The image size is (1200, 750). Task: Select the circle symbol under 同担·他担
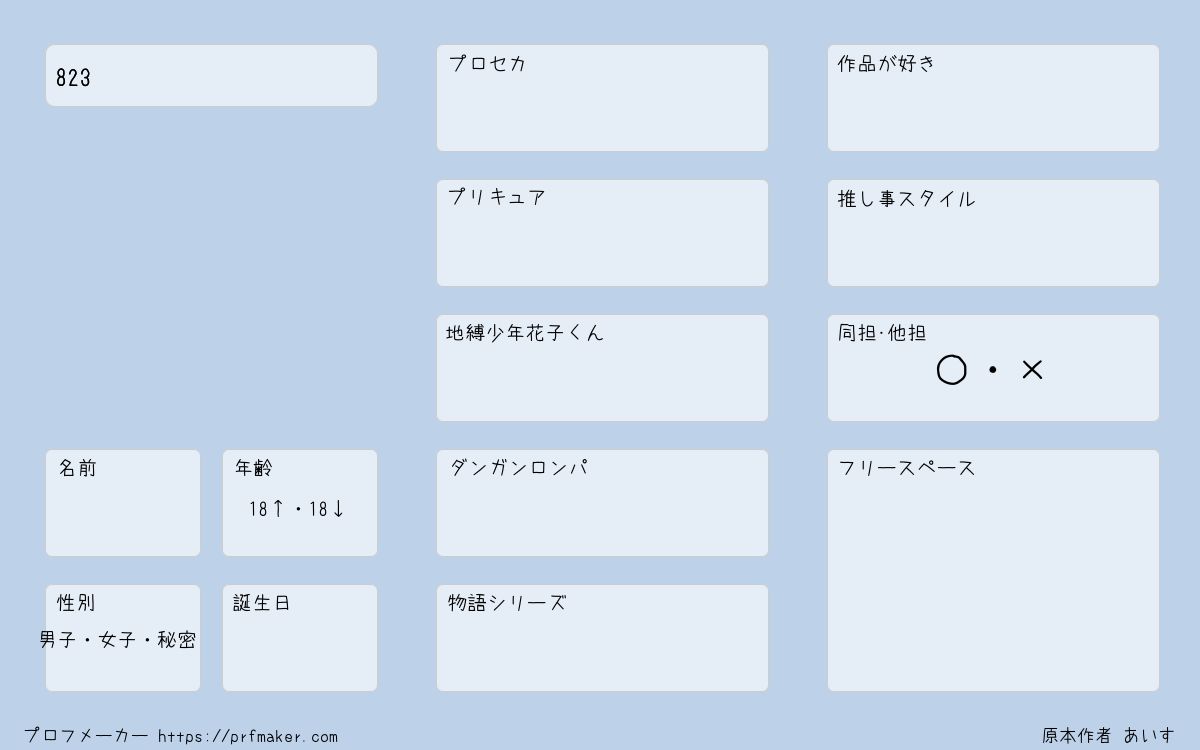click(951, 370)
